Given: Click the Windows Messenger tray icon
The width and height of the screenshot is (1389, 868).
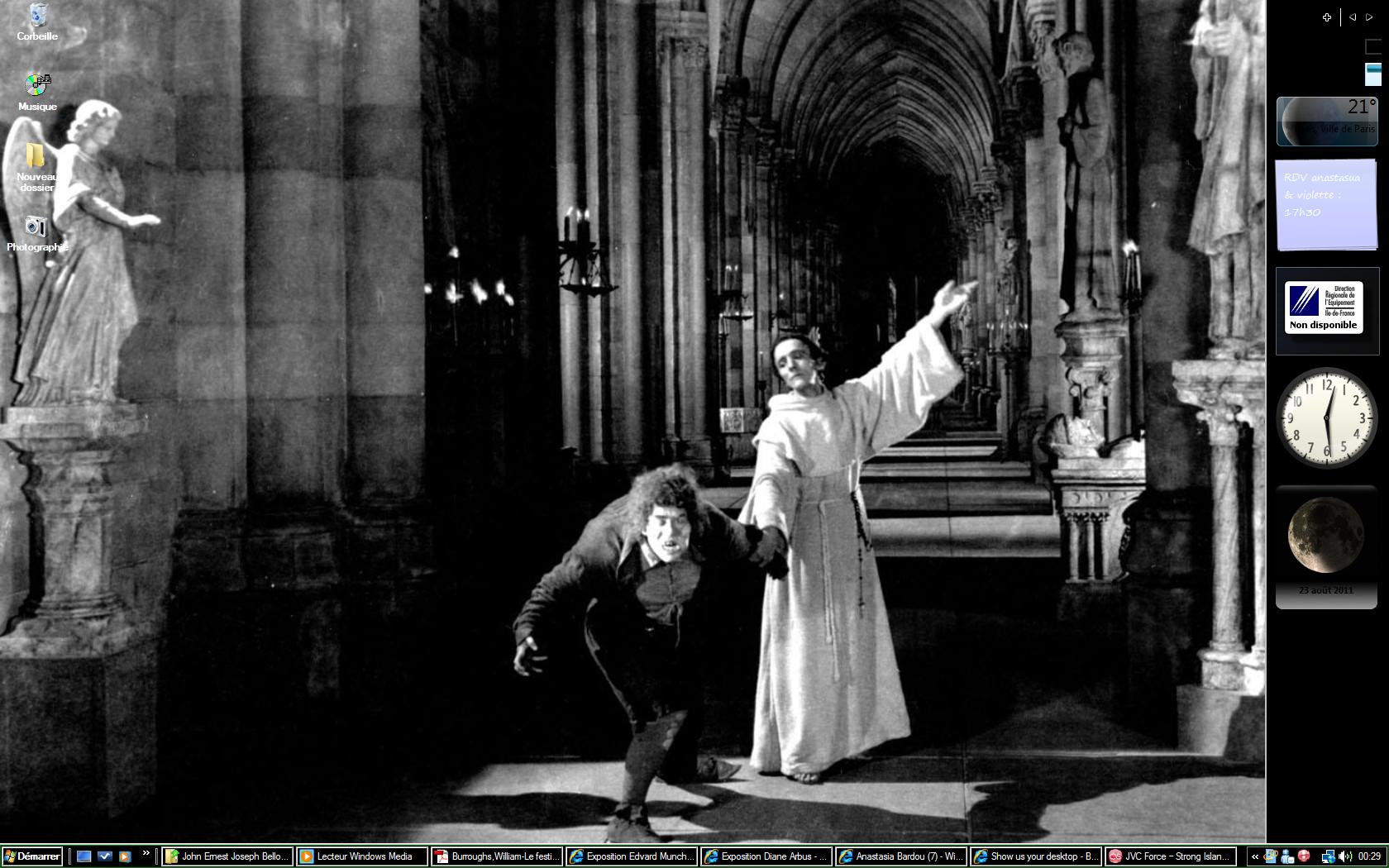Looking at the screenshot, I should (1271, 856).
